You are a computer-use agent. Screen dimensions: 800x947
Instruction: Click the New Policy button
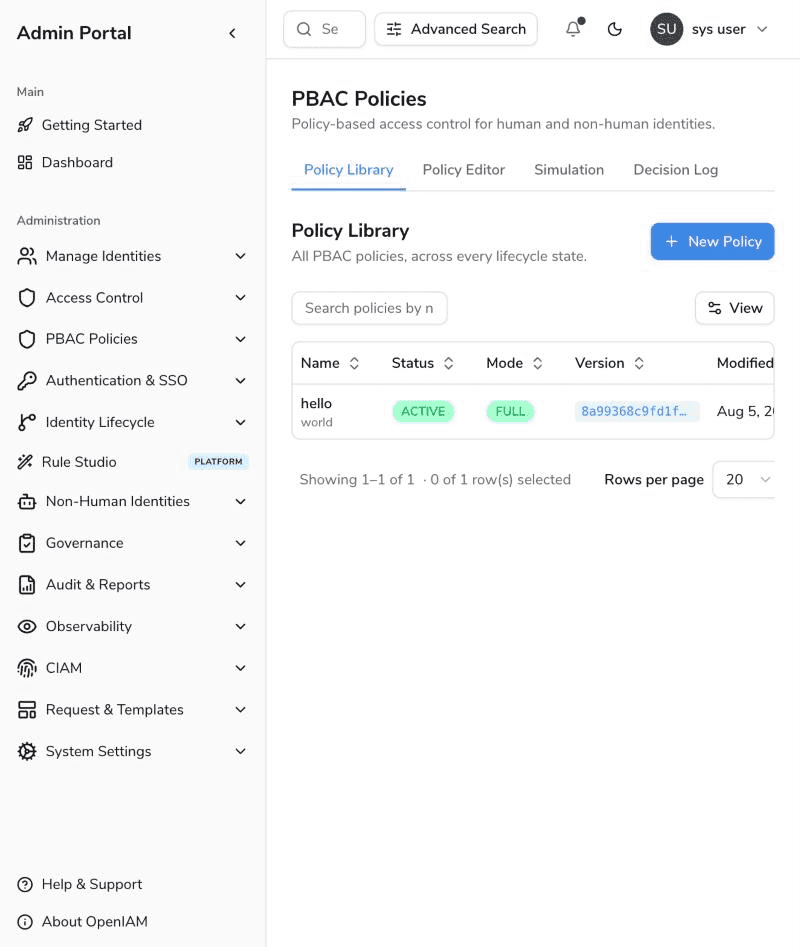[712, 242]
